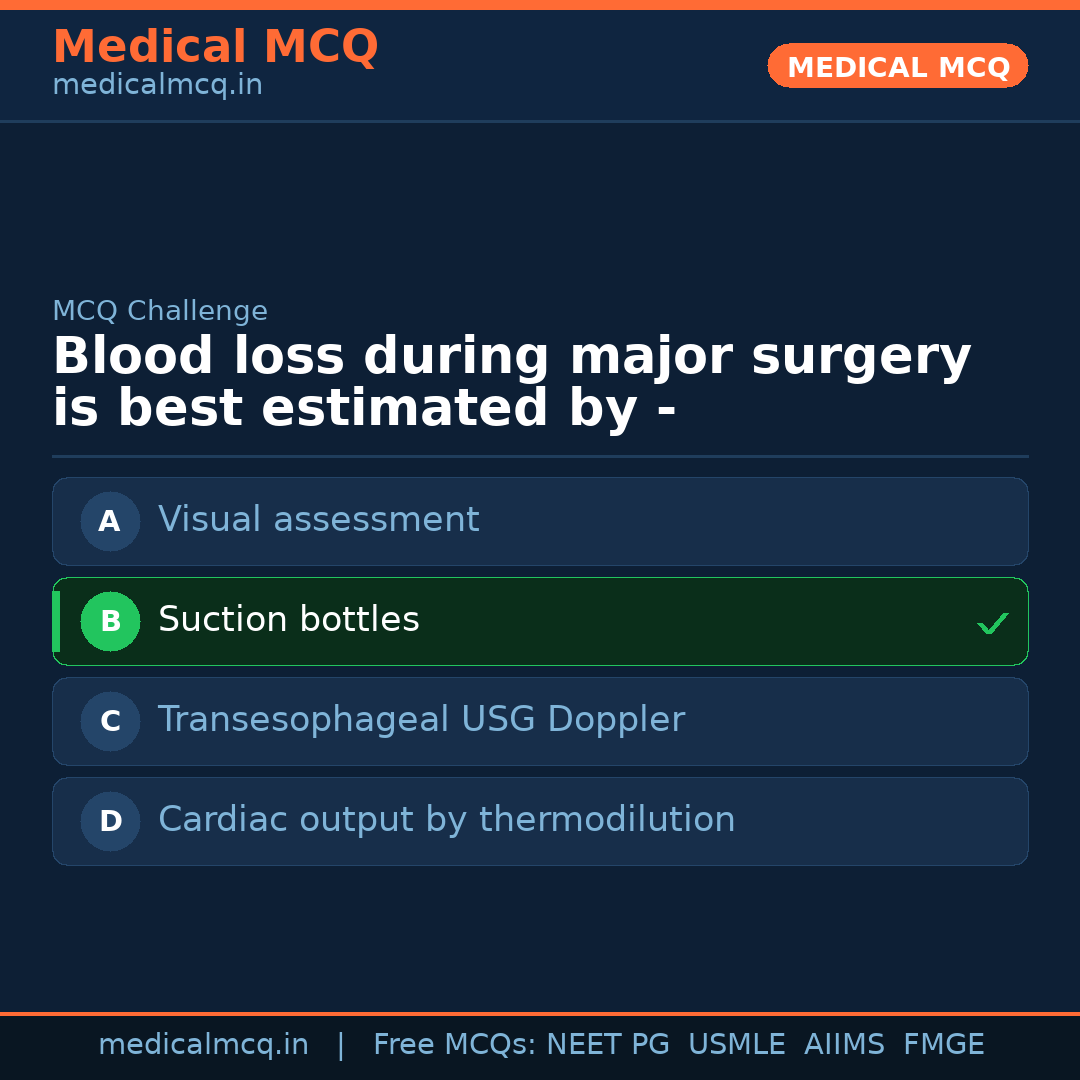The width and height of the screenshot is (1080, 1080).
Task: Click the medicalmcq.in footer link
Action: pyautogui.click(x=203, y=1043)
